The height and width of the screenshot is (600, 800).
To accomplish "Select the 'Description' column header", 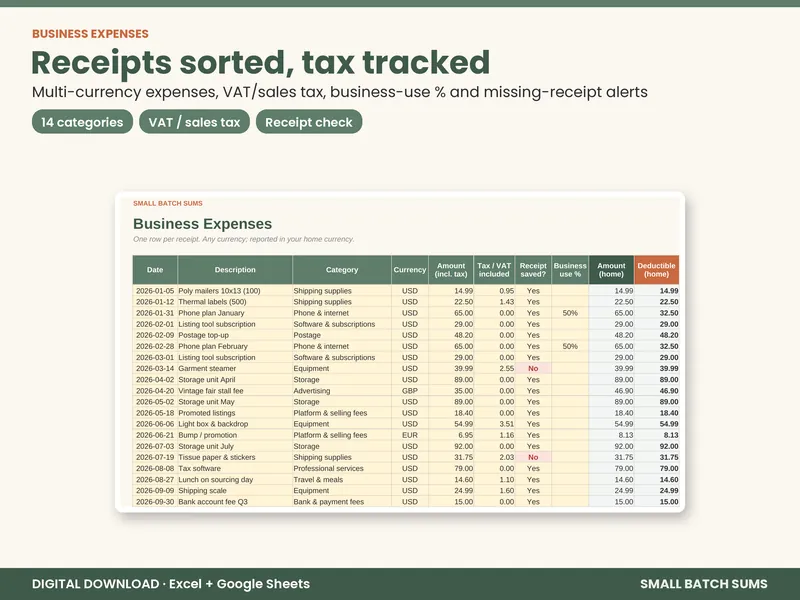I will (x=235, y=270).
